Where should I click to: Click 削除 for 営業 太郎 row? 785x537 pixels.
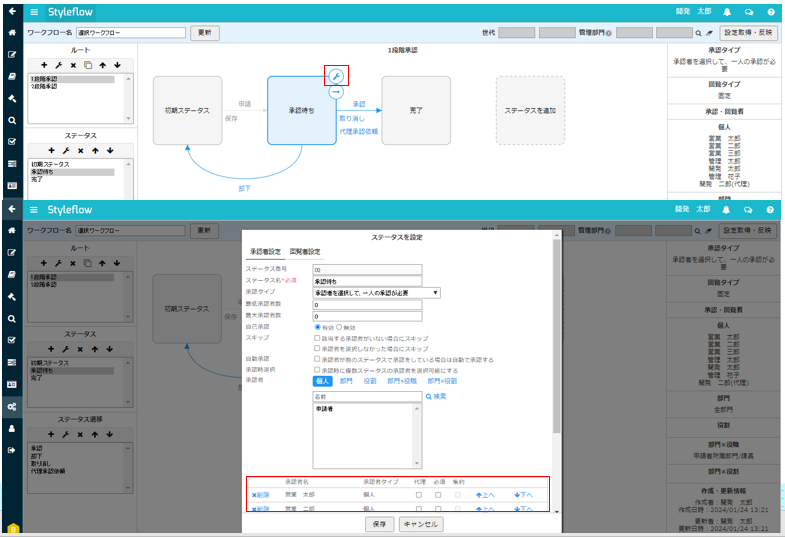pos(260,495)
